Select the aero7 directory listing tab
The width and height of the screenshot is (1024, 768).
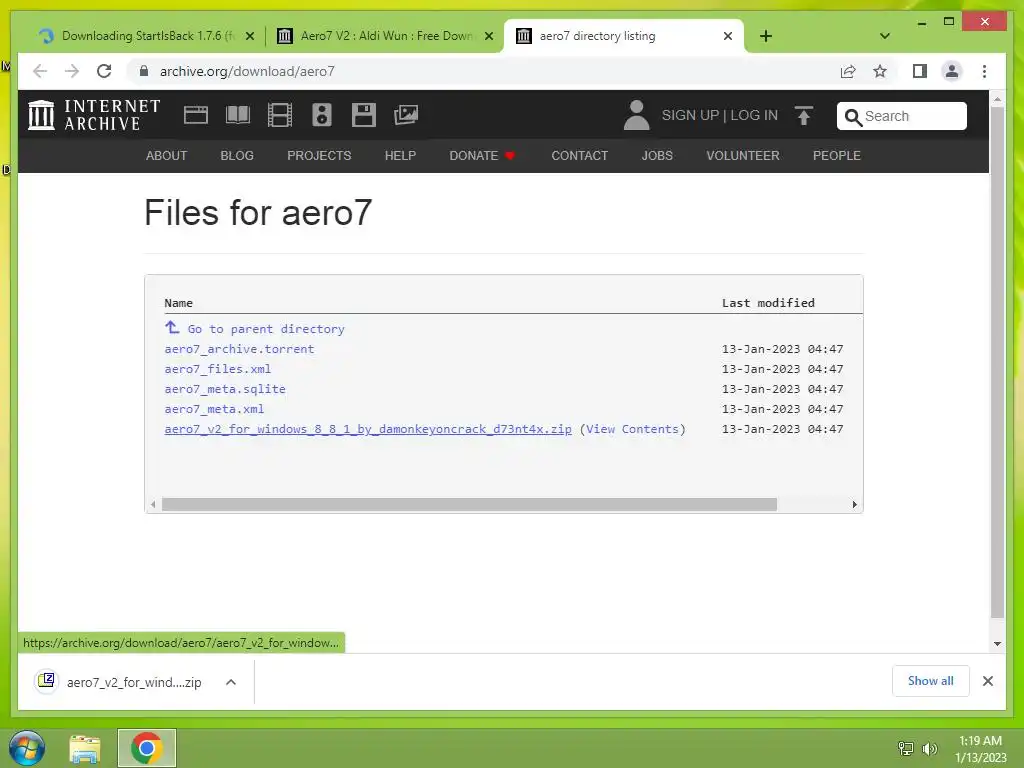[x=624, y=36]
